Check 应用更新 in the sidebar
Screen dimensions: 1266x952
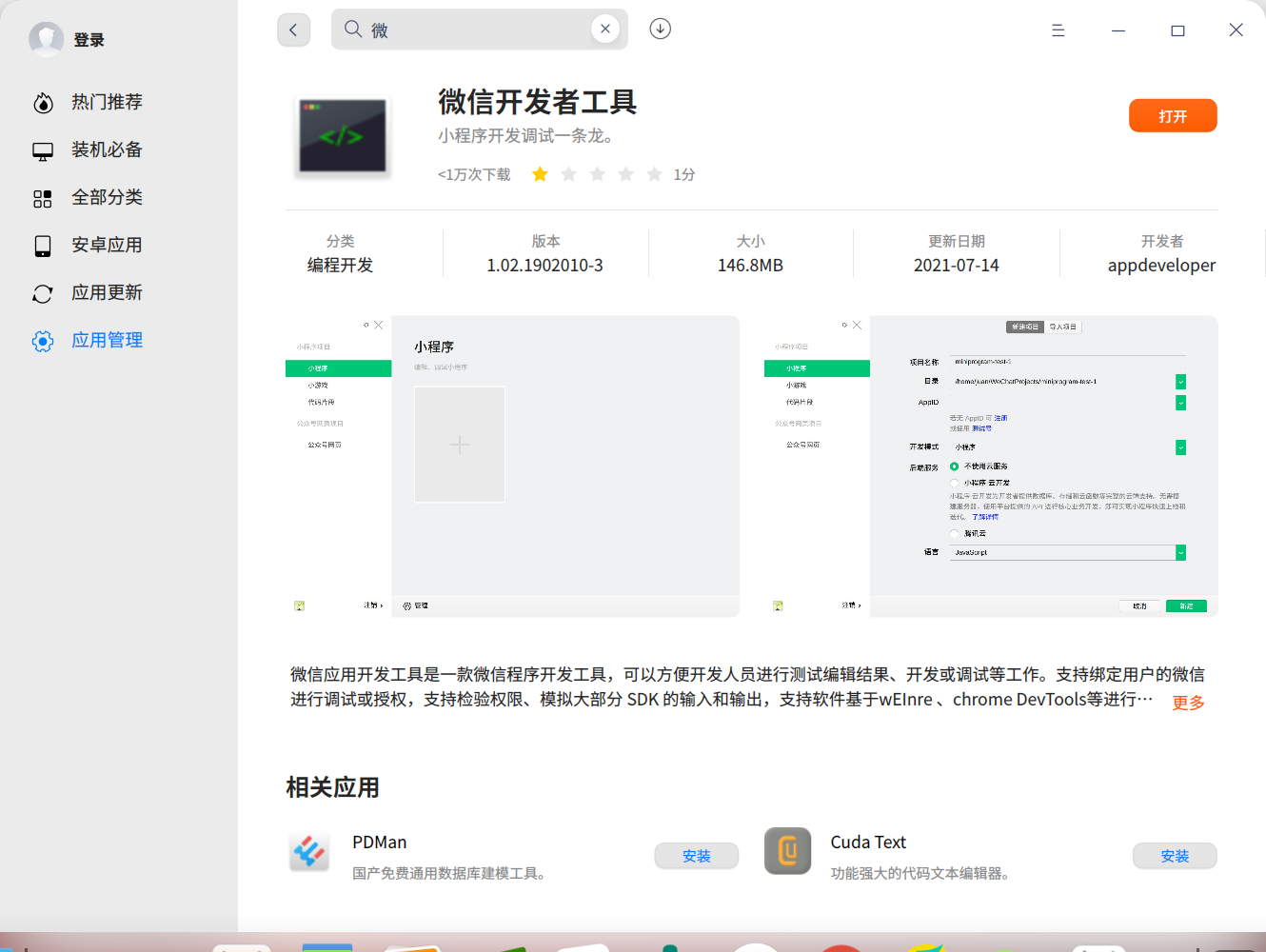tap(107, 292)
